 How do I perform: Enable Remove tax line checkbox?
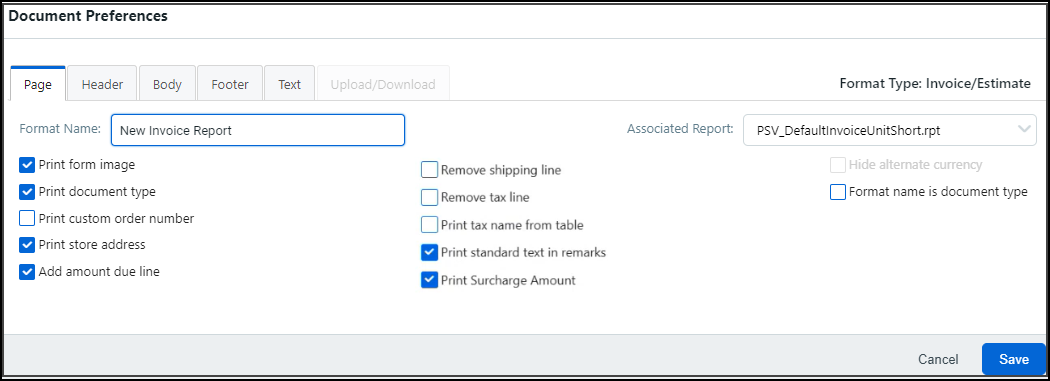click(429, 198)
